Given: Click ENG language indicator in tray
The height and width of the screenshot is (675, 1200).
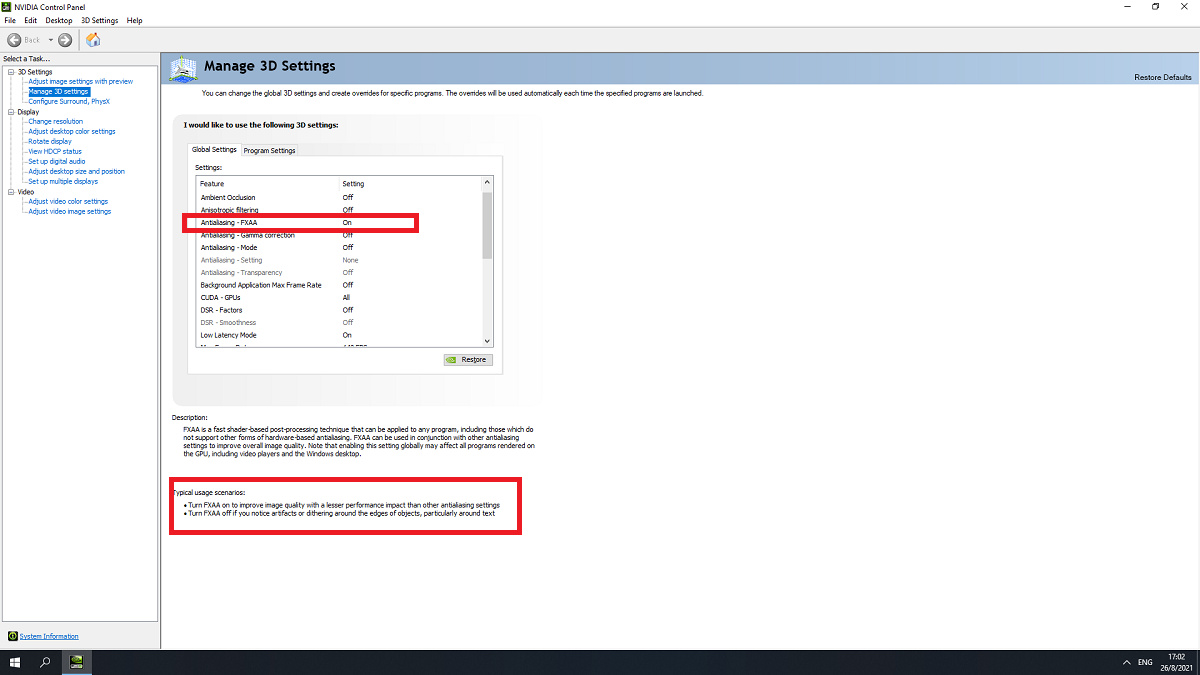Looking at the screenshot, I should coord(1145,662).
